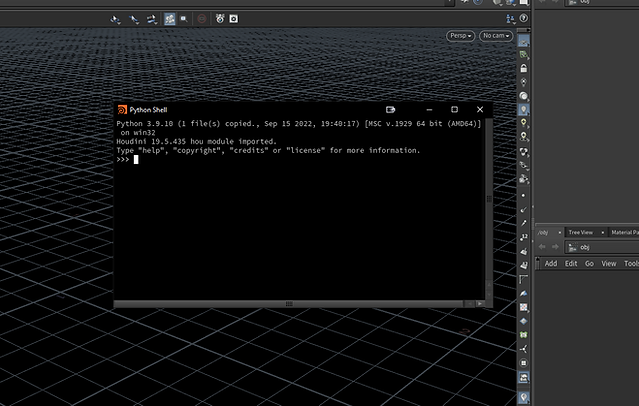Image resolution: width=639 pixels, height=406 pixels.
Task: Click the Python Shell vertical scrollbar
Action: [489, 199]
